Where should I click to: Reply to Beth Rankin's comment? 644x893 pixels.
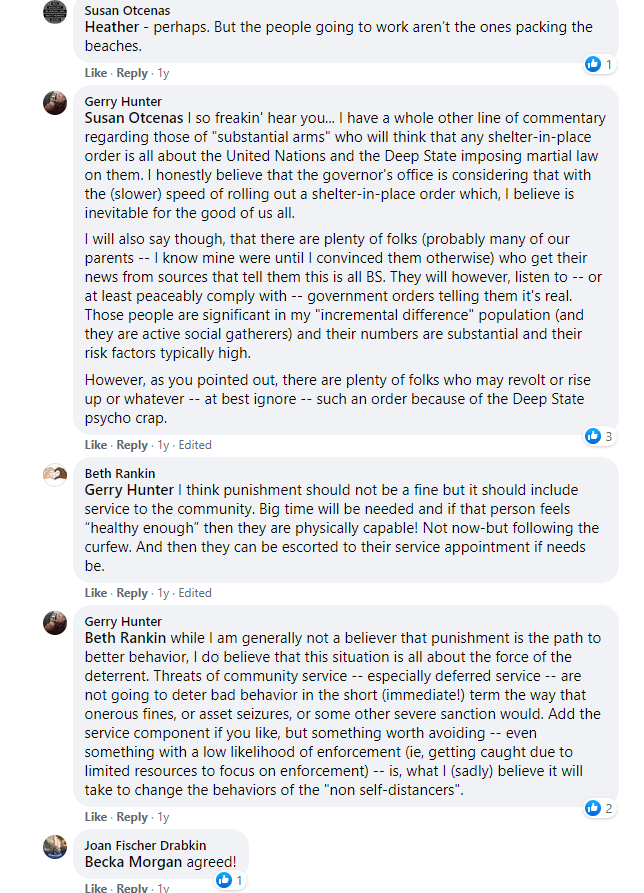(x=132, y=593)
